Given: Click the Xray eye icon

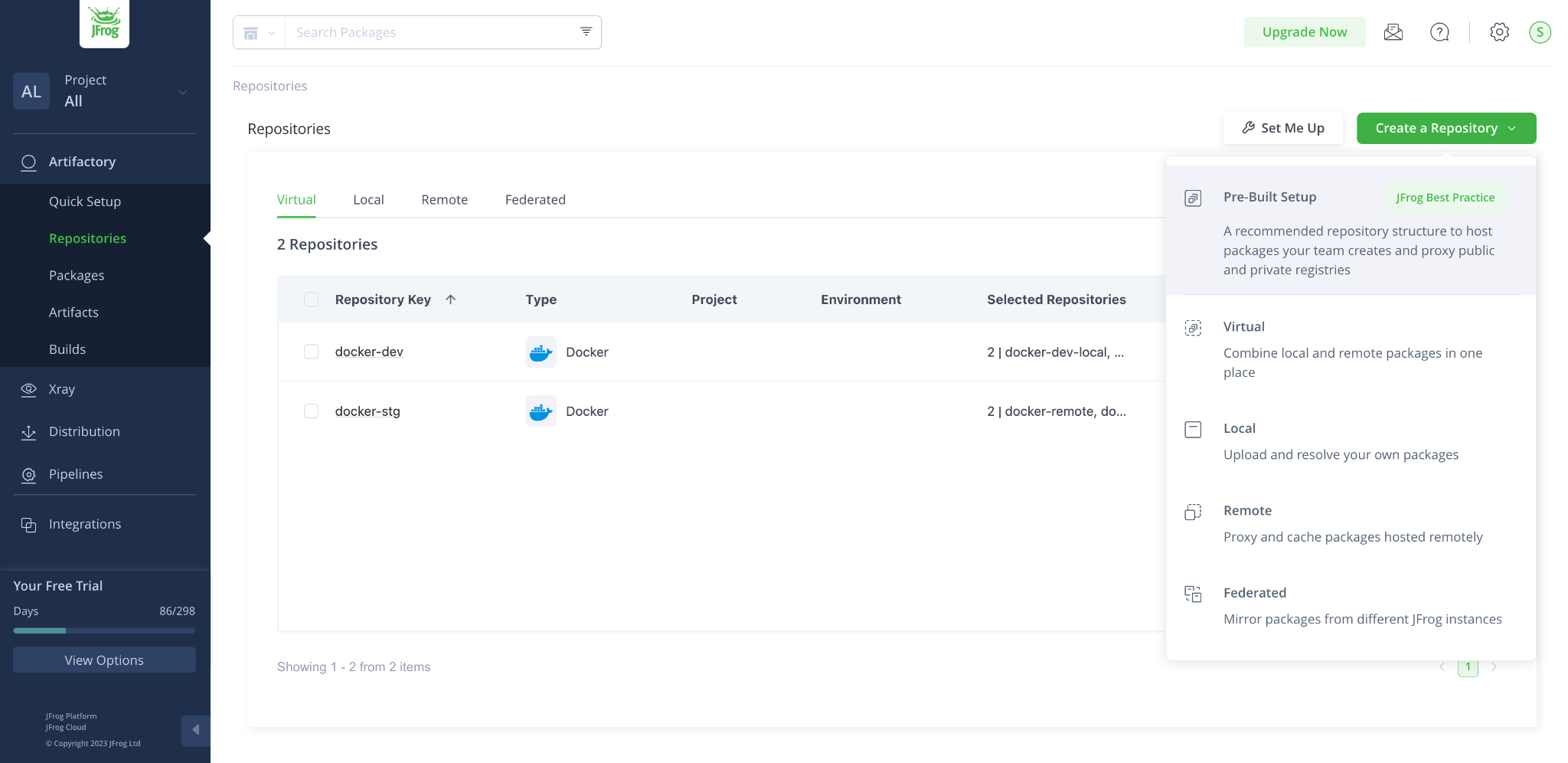Looking at the screenshot, I should [x=29, y=389].
